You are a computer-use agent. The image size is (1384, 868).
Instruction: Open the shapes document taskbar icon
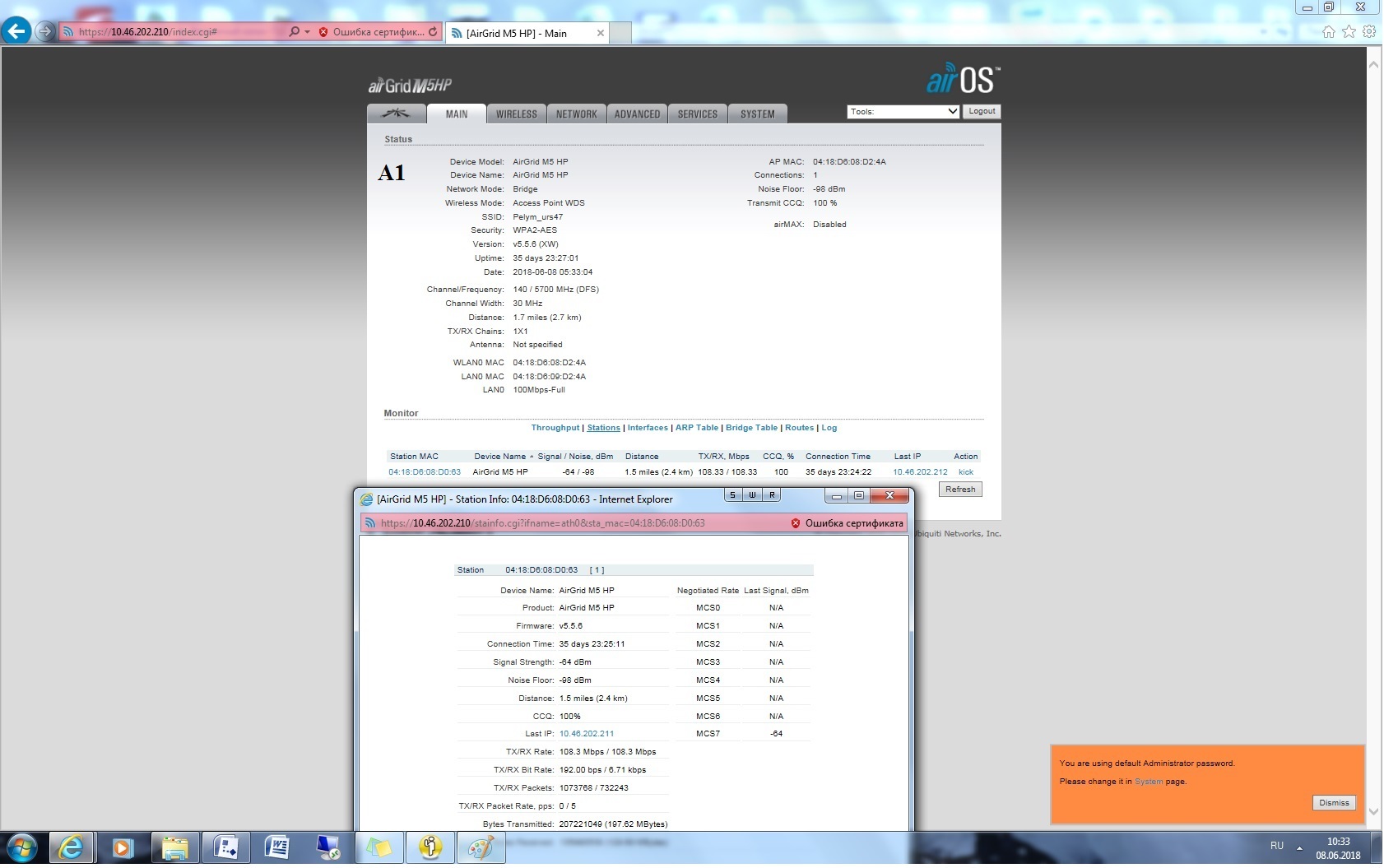pyautogui.click(x=225, y=848)
